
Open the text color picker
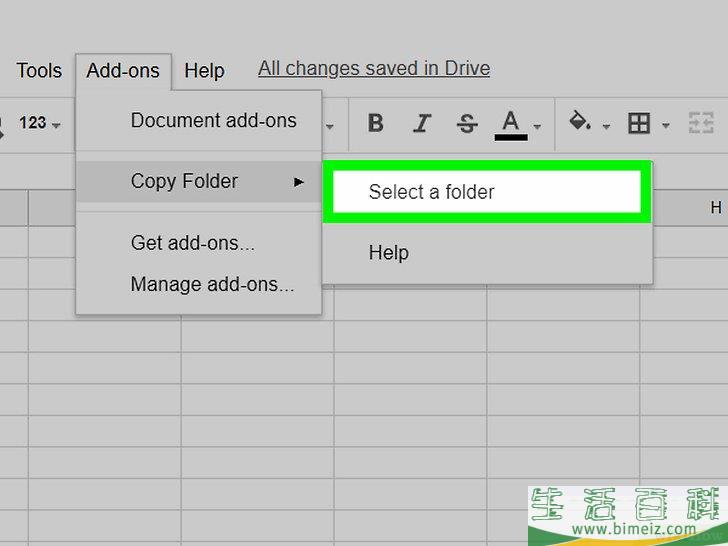pyautogui.click(x=511, y=123)
